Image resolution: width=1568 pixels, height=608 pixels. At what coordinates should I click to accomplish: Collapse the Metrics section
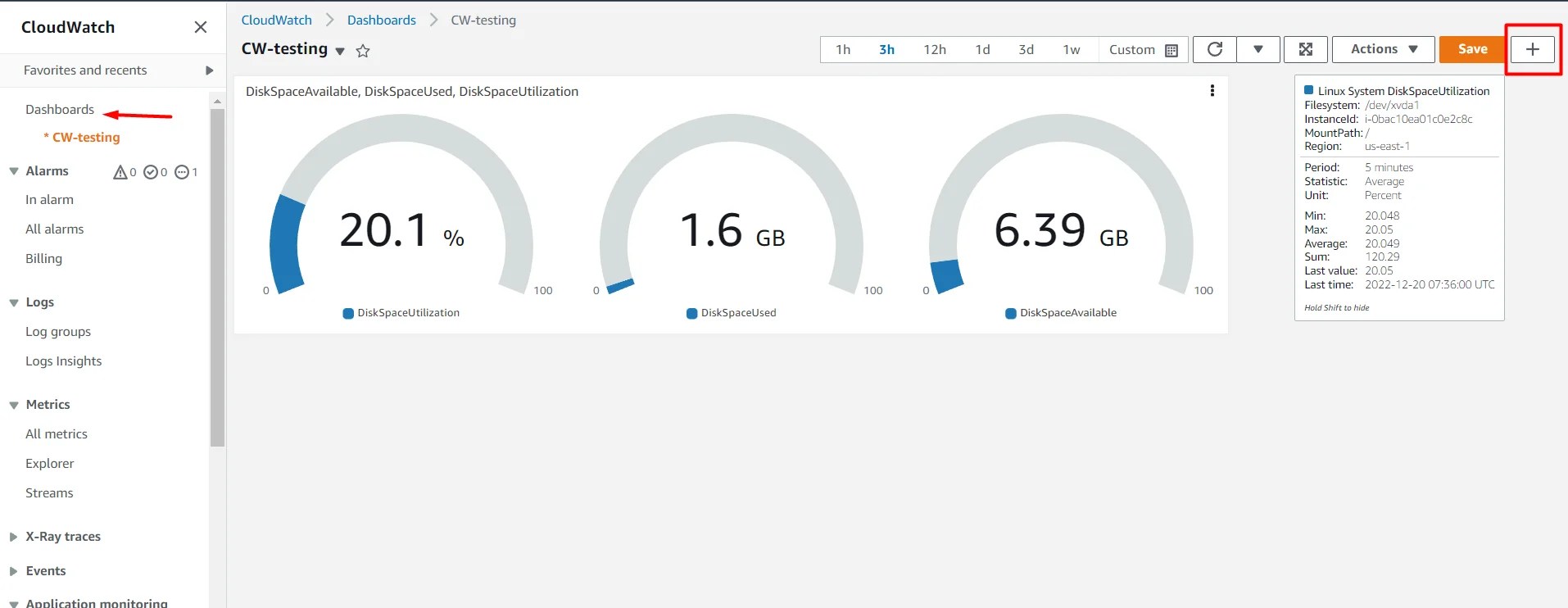point(14,405)
